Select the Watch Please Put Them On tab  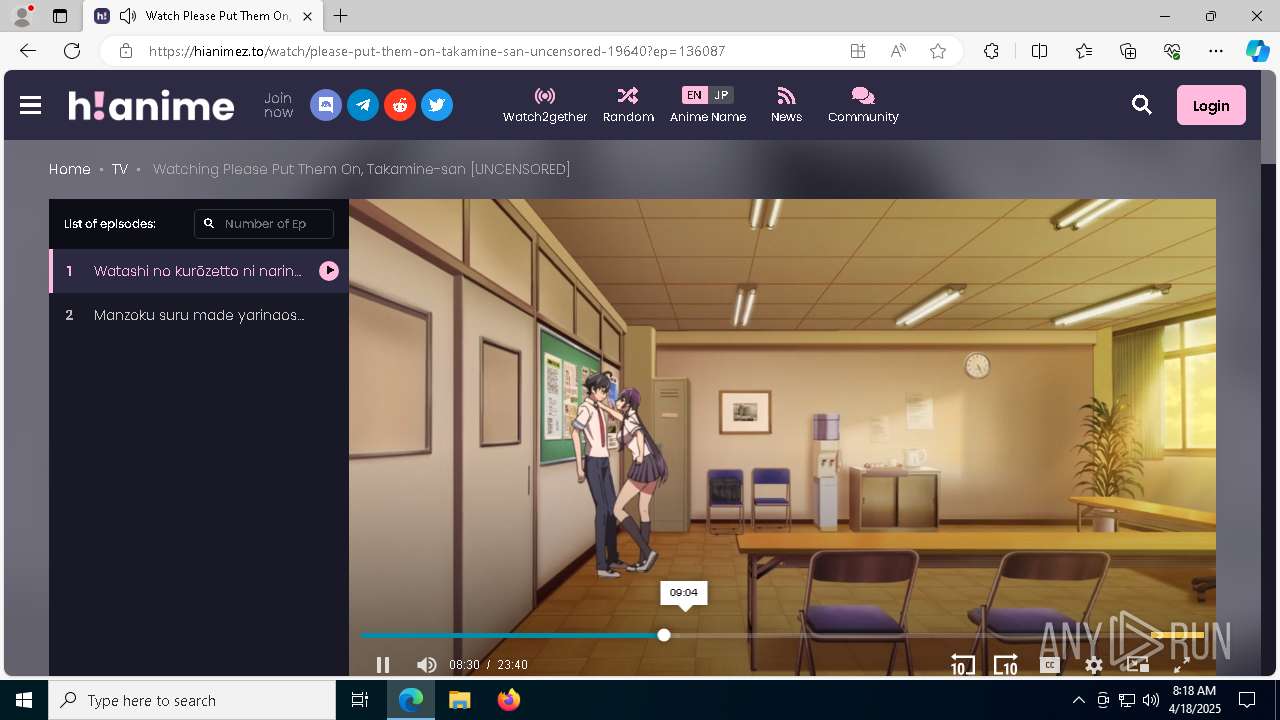[x=204, y=16]
